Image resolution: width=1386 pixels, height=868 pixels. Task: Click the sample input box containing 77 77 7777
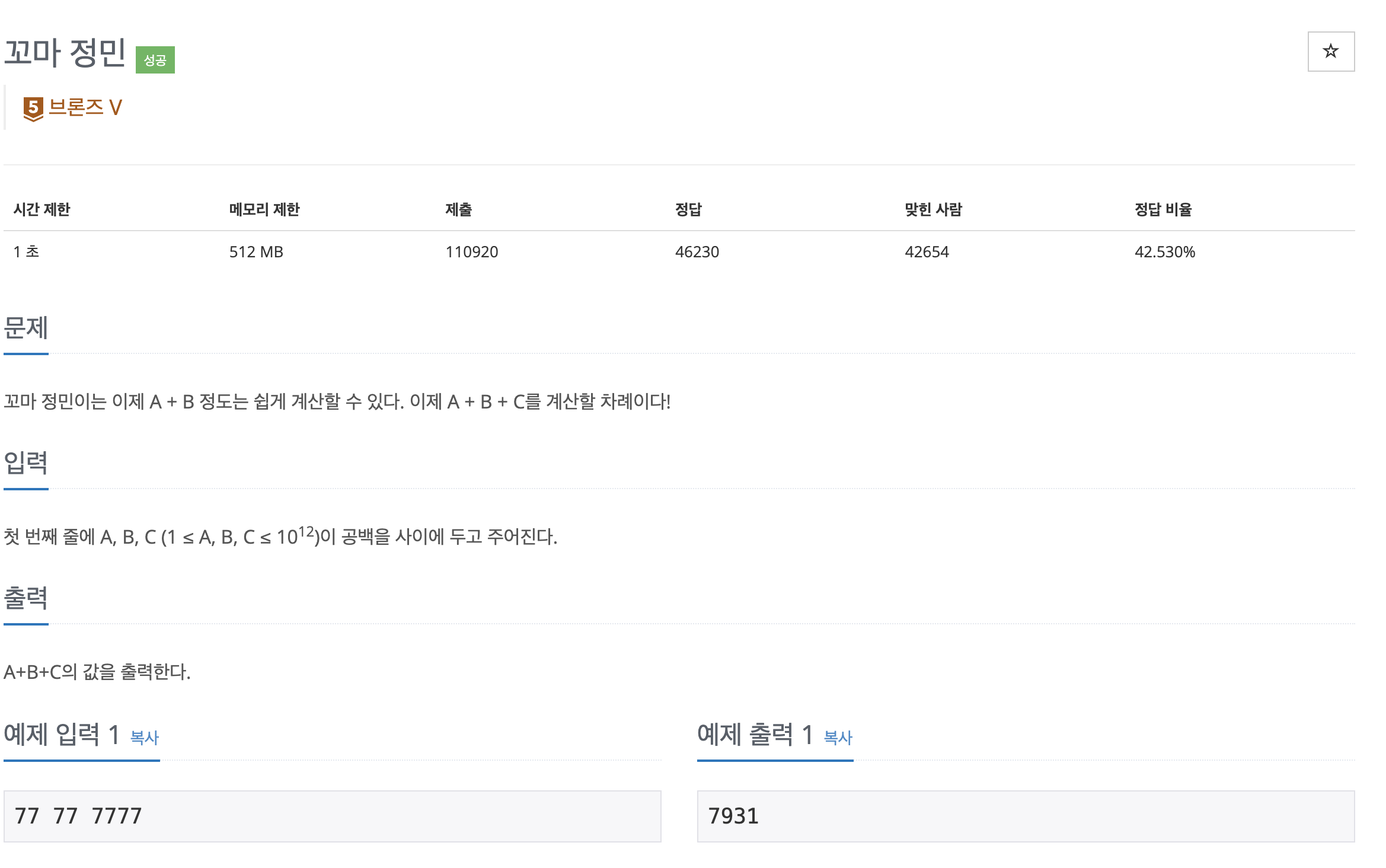[332, 816]
